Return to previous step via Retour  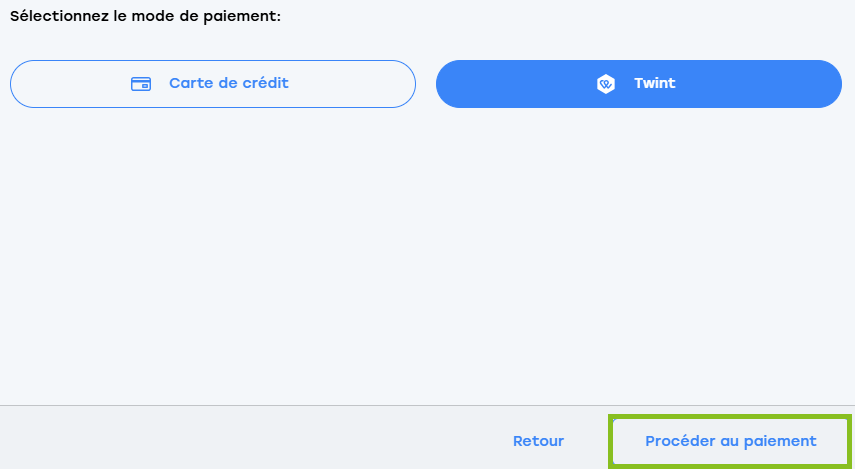(x=538, y=441)
